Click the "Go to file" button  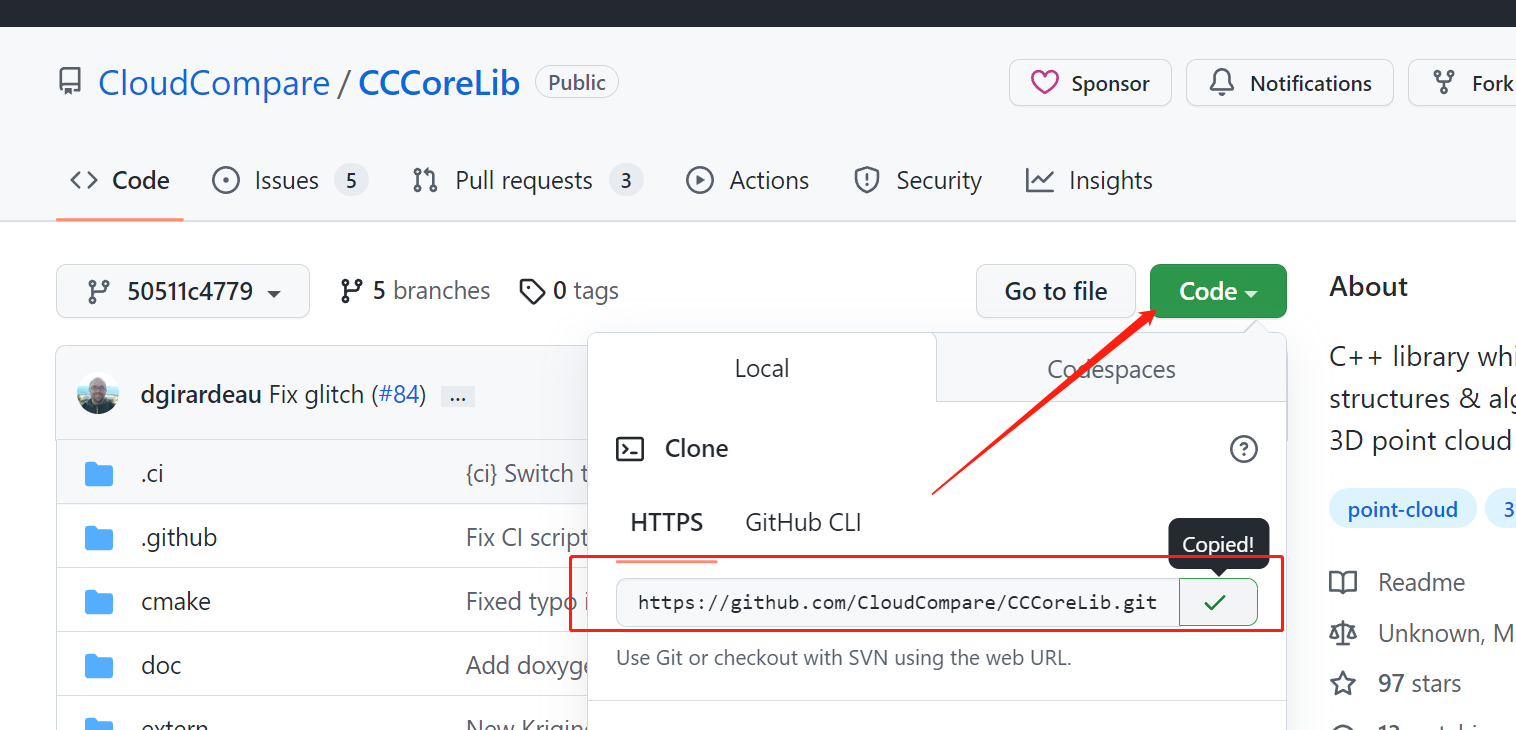1055,290
